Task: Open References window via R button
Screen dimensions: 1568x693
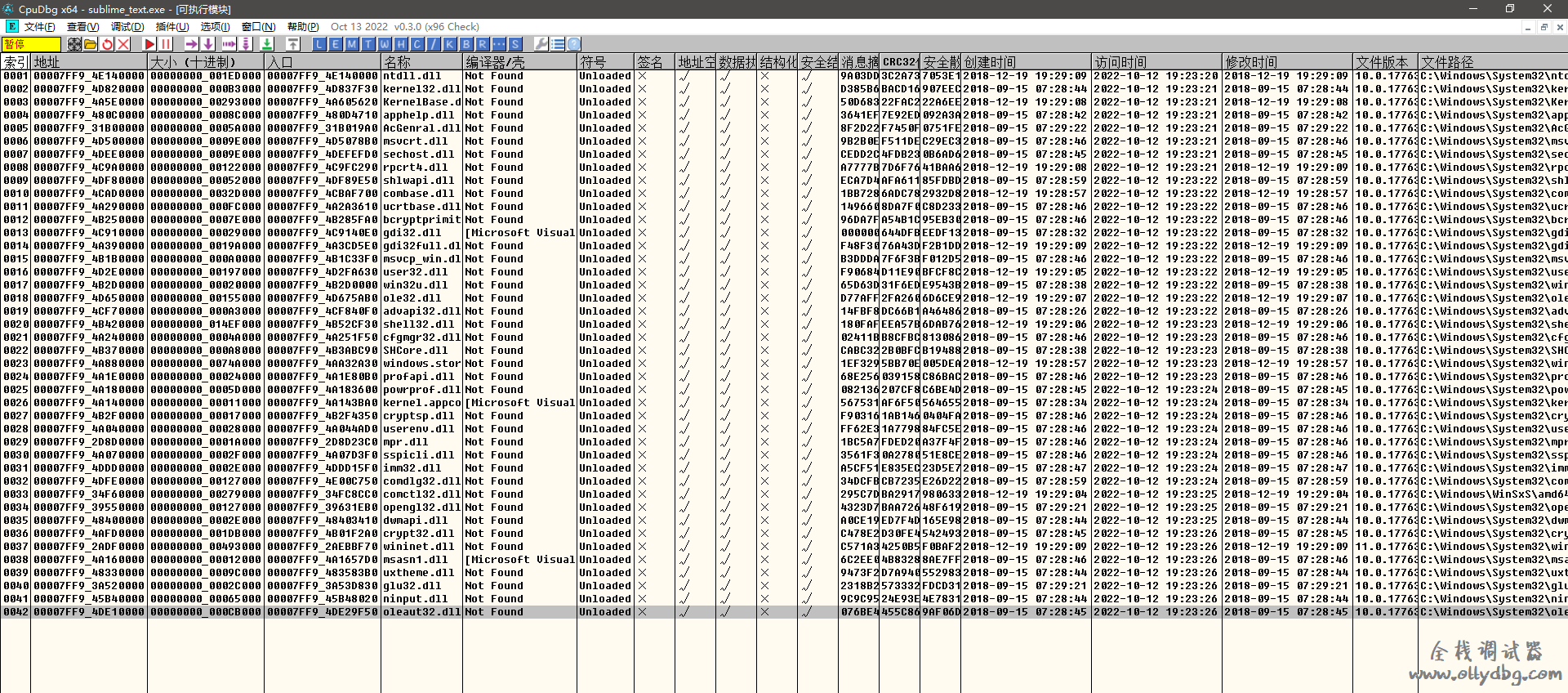Action: (483, 44)
